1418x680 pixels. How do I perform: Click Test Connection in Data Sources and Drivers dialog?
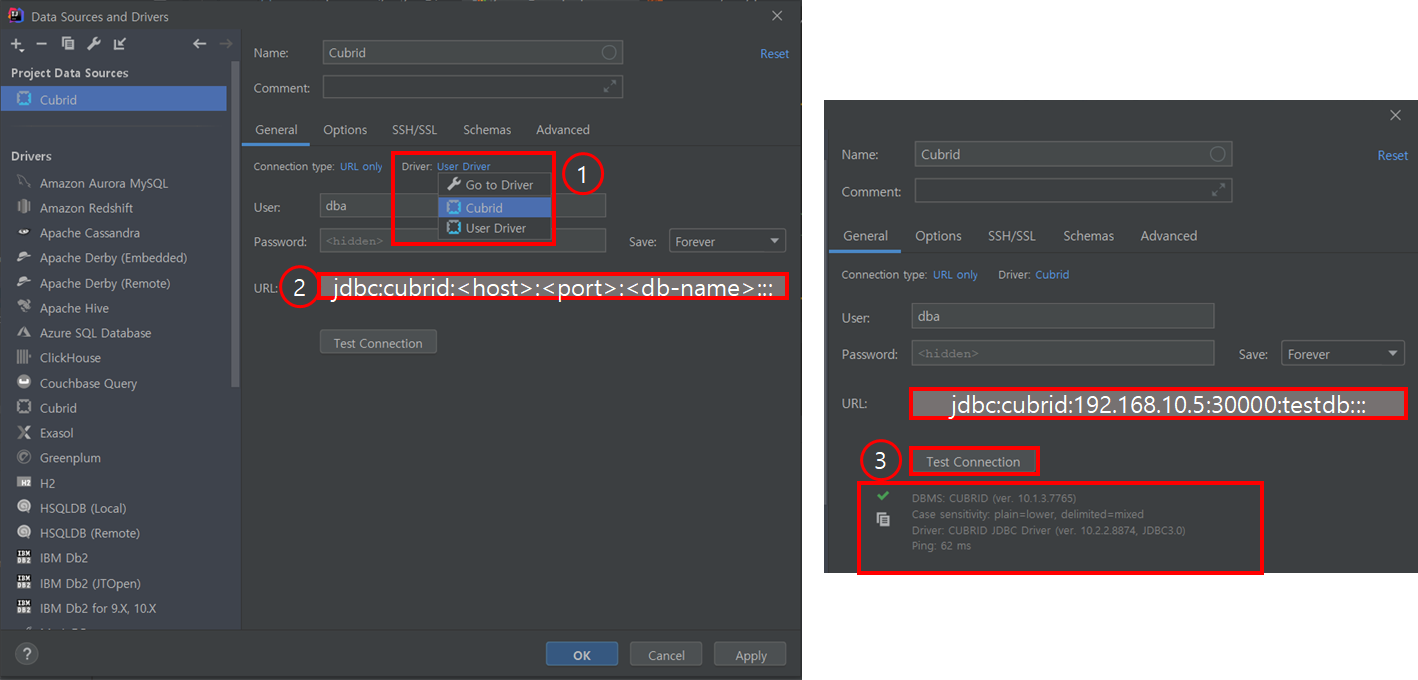(x=378, y=343)
